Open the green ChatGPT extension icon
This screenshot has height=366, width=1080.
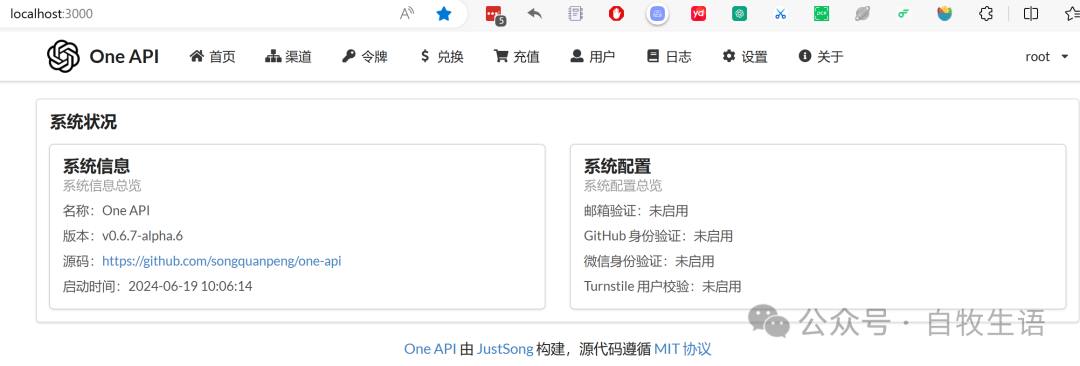pyautogui.click(x=740, y=13)
